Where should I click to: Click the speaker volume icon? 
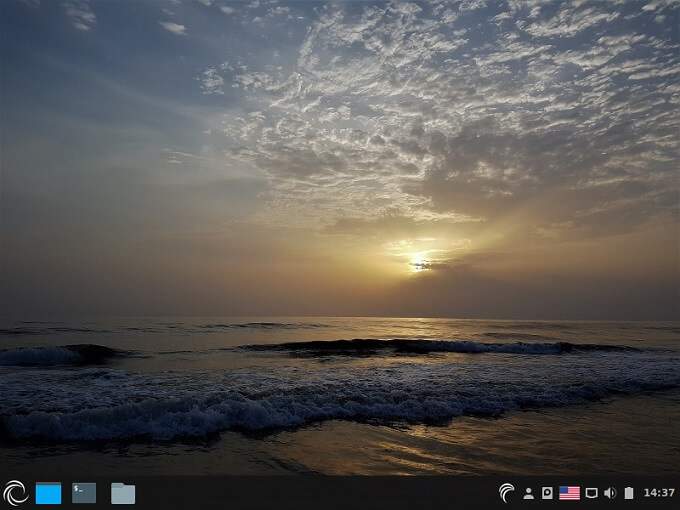pyautogui.click(x=610, y=493)
